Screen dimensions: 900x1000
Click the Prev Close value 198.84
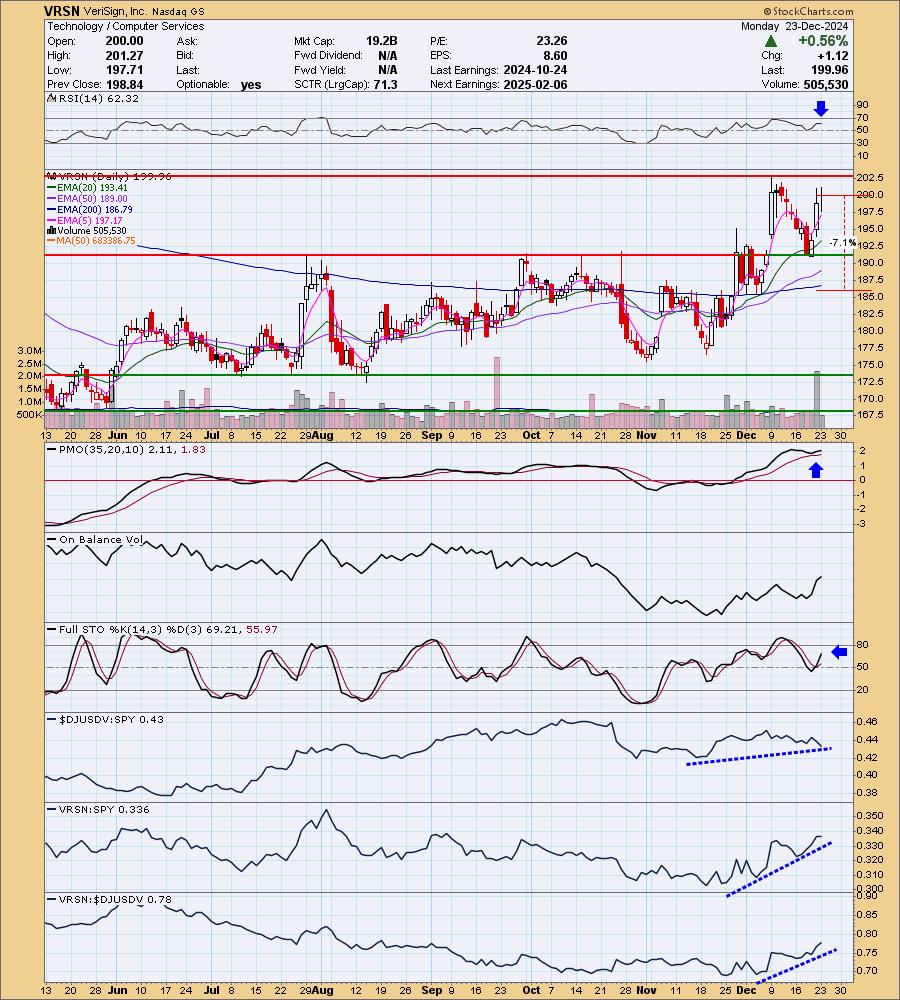pyautogui.click(x=124, y=85)
